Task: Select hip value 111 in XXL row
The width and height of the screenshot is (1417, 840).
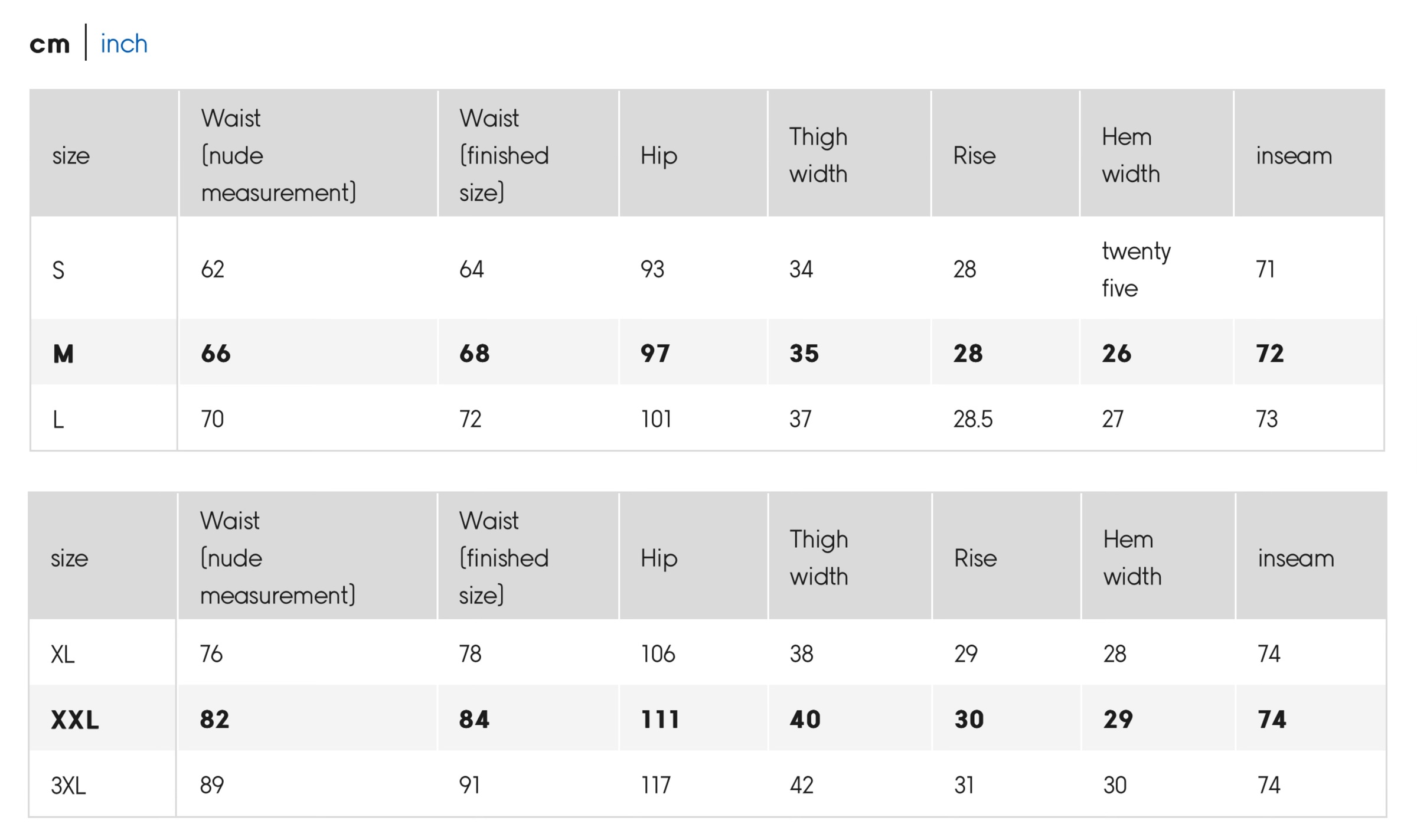Action: tap(659, 720)
